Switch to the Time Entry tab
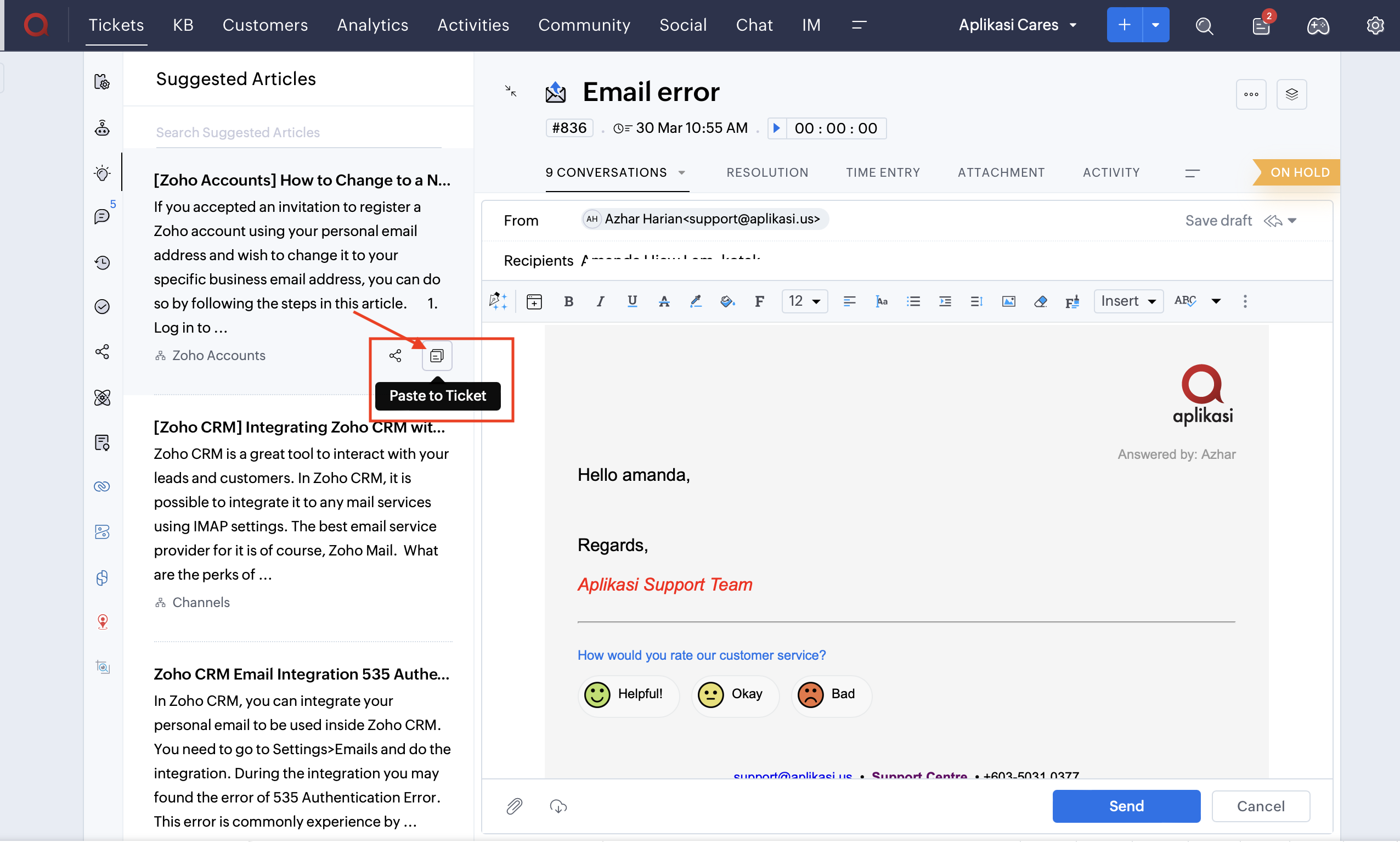 point(883,172)
